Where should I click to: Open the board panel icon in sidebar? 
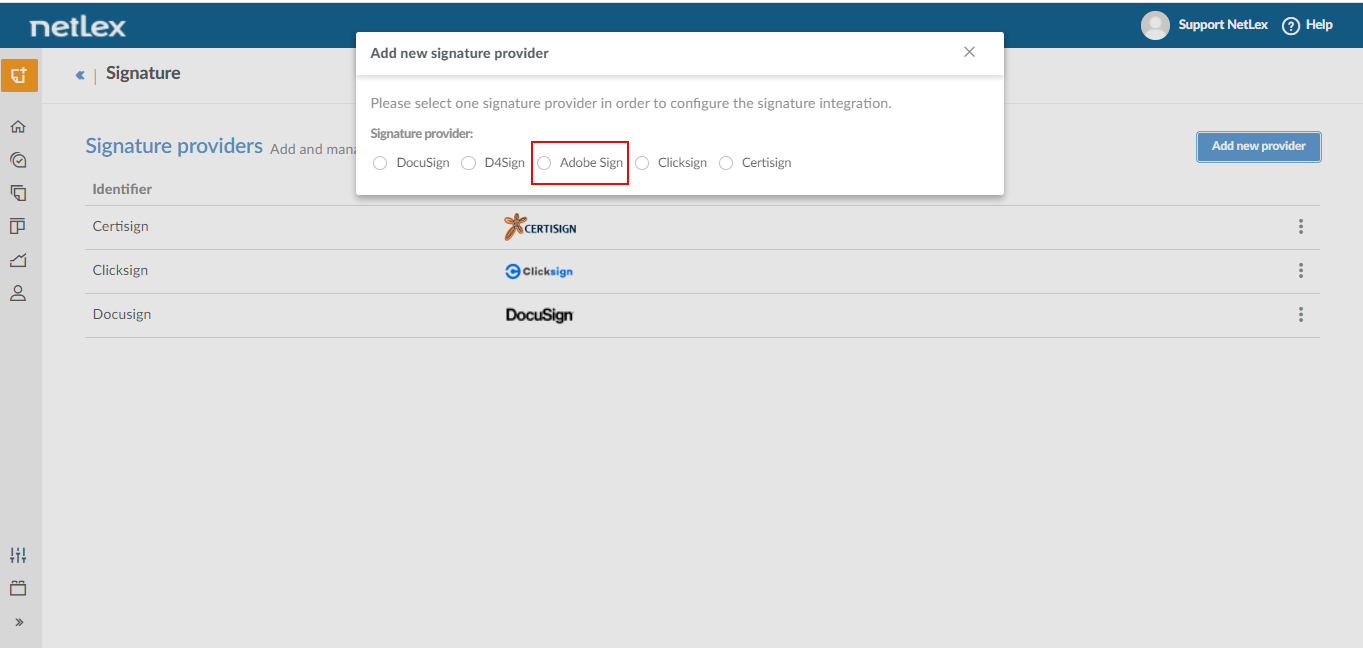point(18,227)
